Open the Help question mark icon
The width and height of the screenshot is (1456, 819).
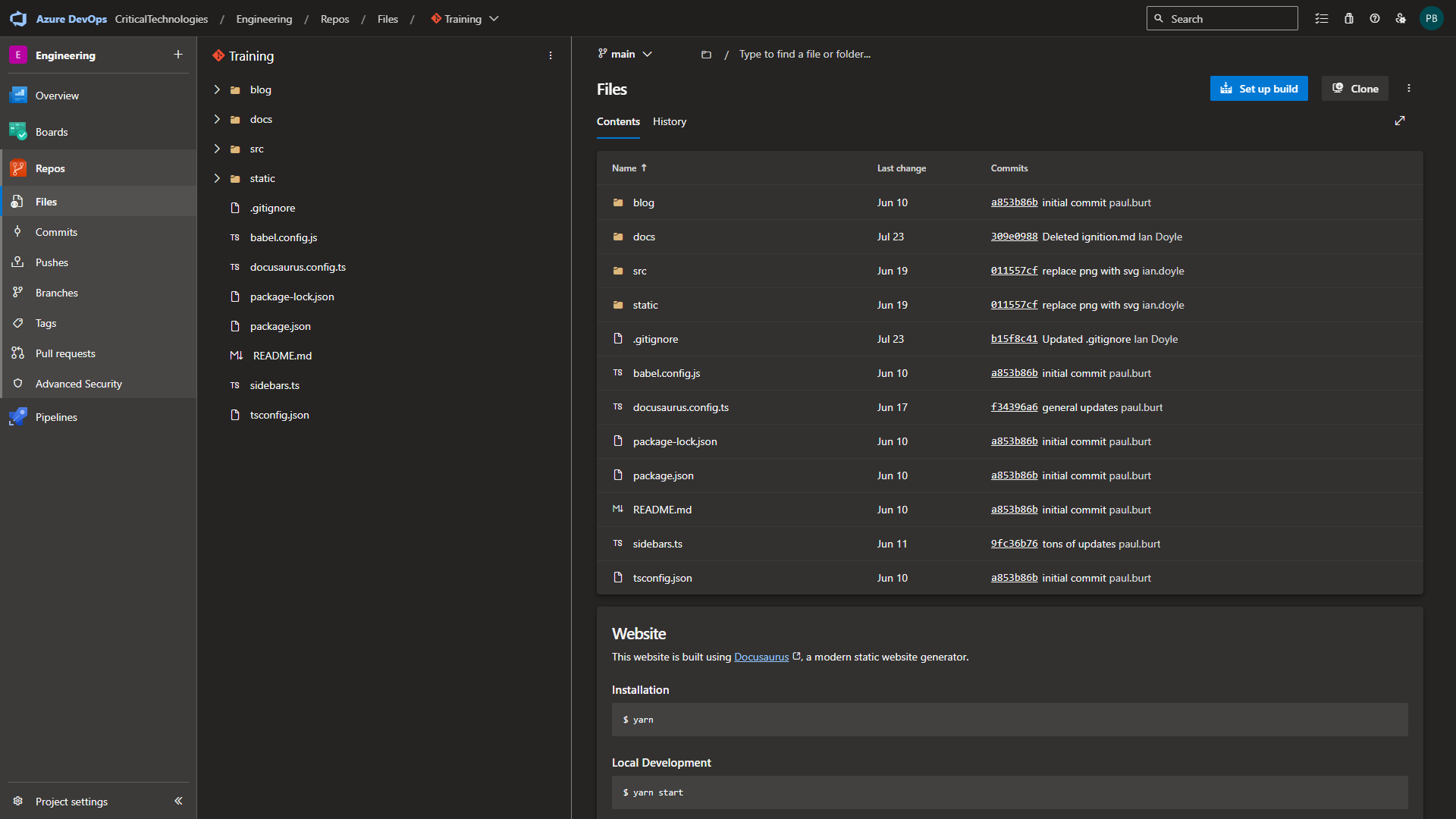click(1375, 19)
